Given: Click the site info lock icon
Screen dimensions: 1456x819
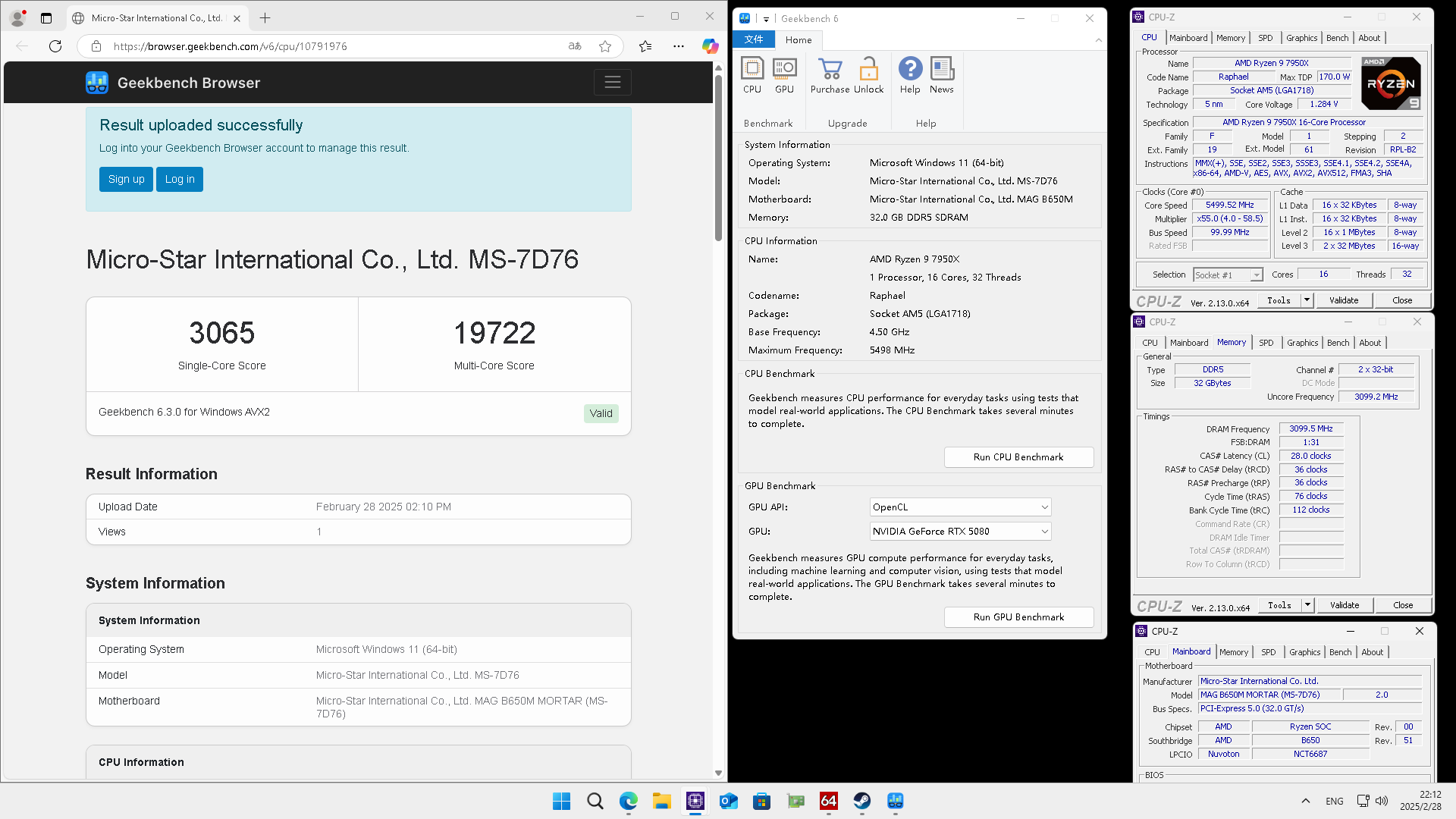Looking at the screenshot, I should [x=96, y=46].
